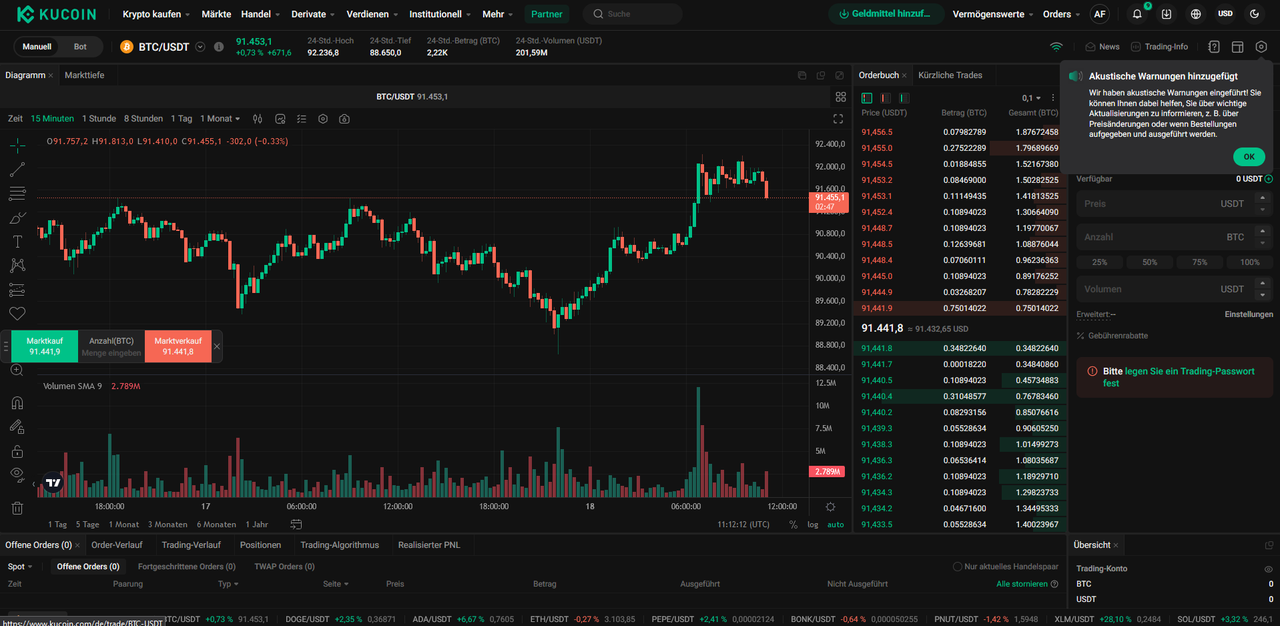Click 'Geldmittel hinzuf...' deposit button
The image size is (1280, 626).
(884, 14)
